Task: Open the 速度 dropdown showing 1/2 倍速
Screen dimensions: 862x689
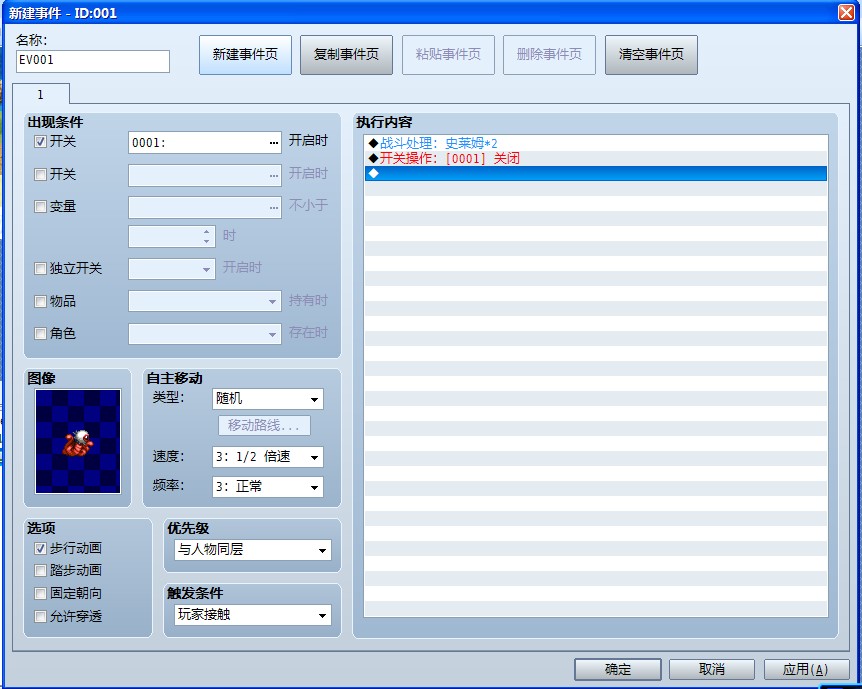Action: pyautogui.click(x=268, y=457)
